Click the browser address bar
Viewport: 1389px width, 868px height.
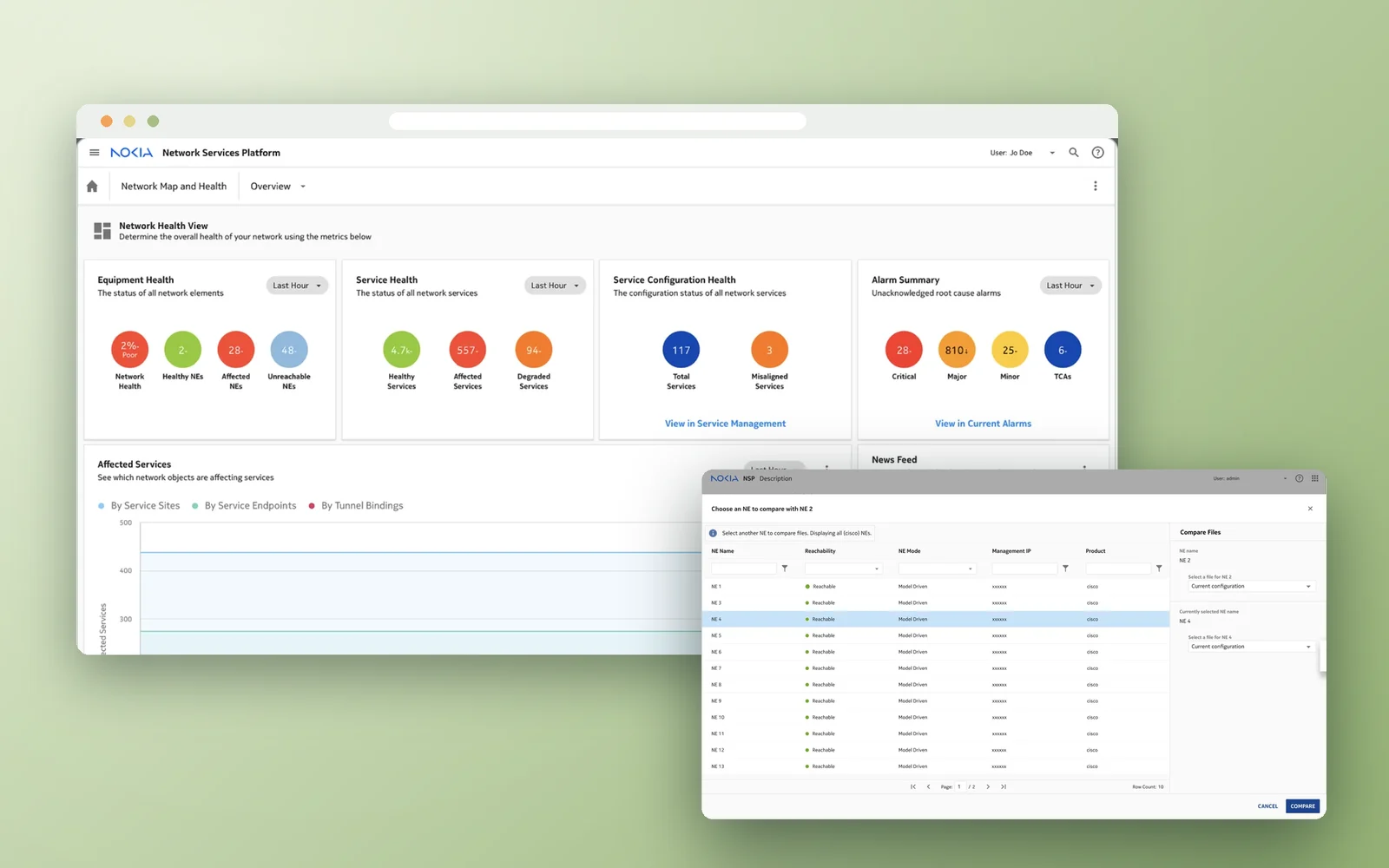597,122
